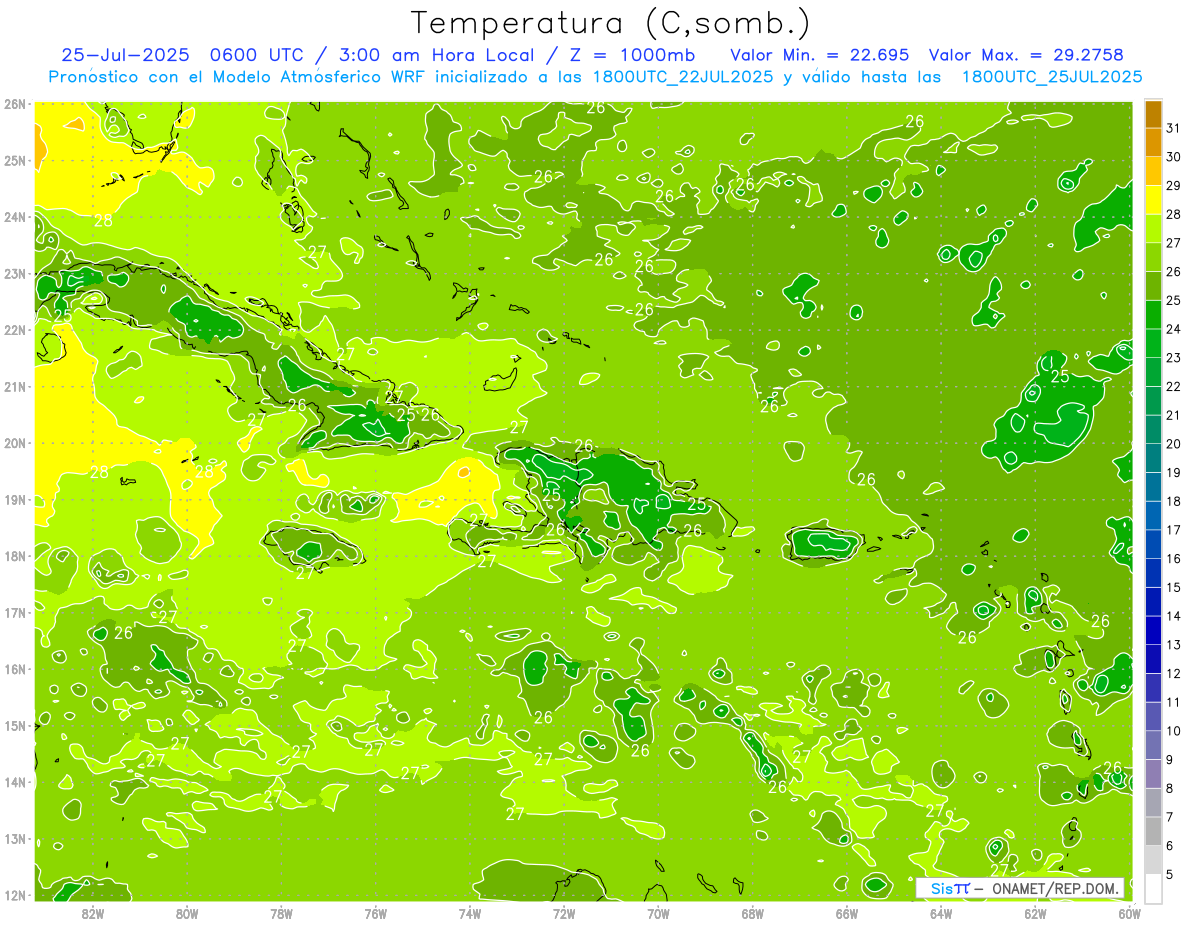Viewport: 1200px width, 927px height.
Task: Click the 24N latitude axis label
Action: point(15,216)
